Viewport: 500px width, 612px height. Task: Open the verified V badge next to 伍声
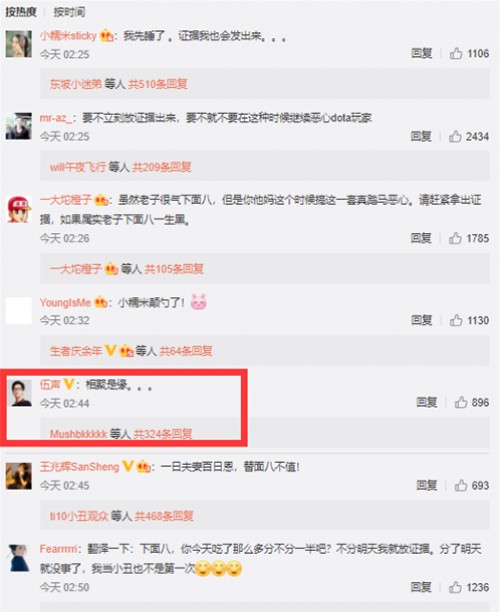(69, 384)
